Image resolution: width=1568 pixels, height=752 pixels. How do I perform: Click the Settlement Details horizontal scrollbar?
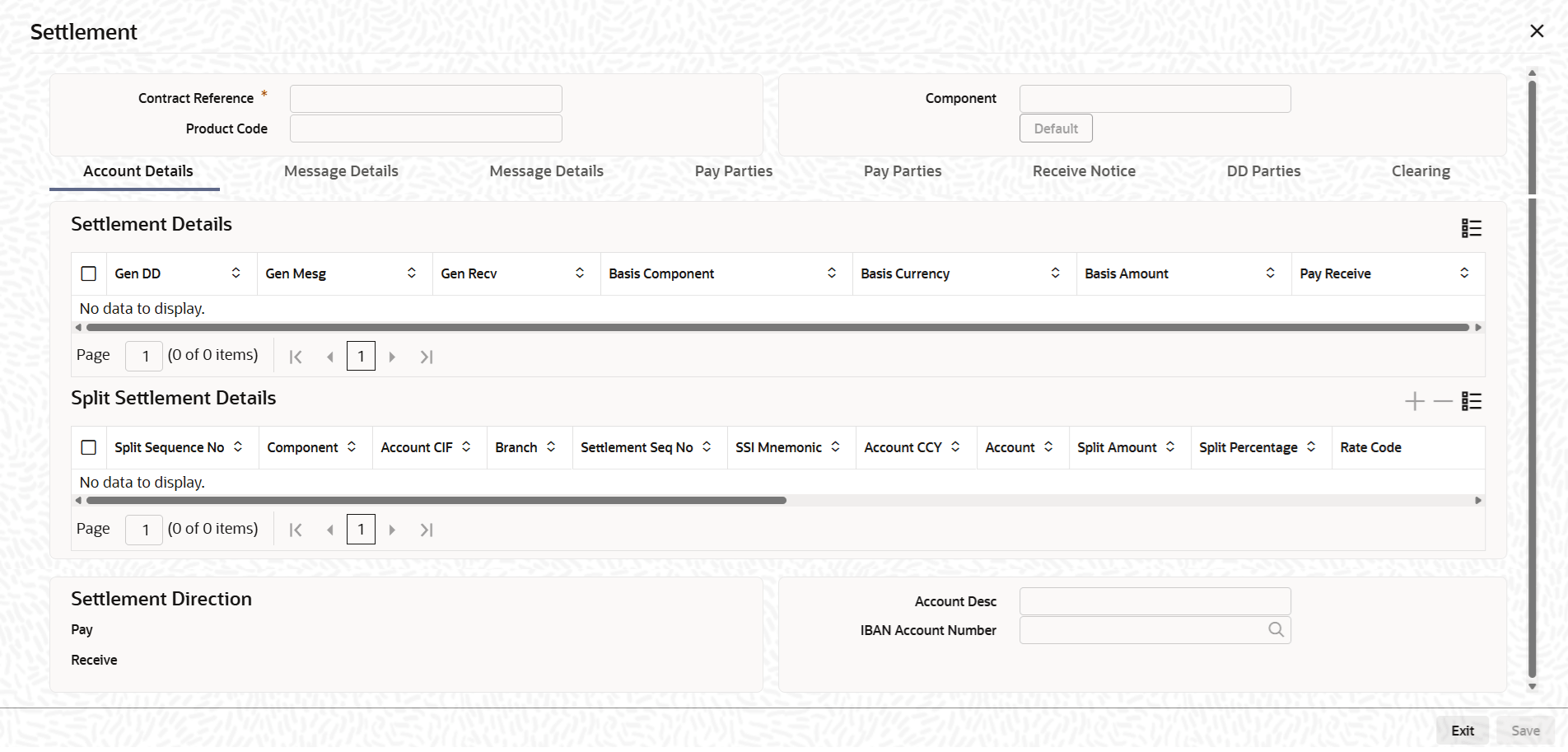pyautogui.click(x=777, y=327)
